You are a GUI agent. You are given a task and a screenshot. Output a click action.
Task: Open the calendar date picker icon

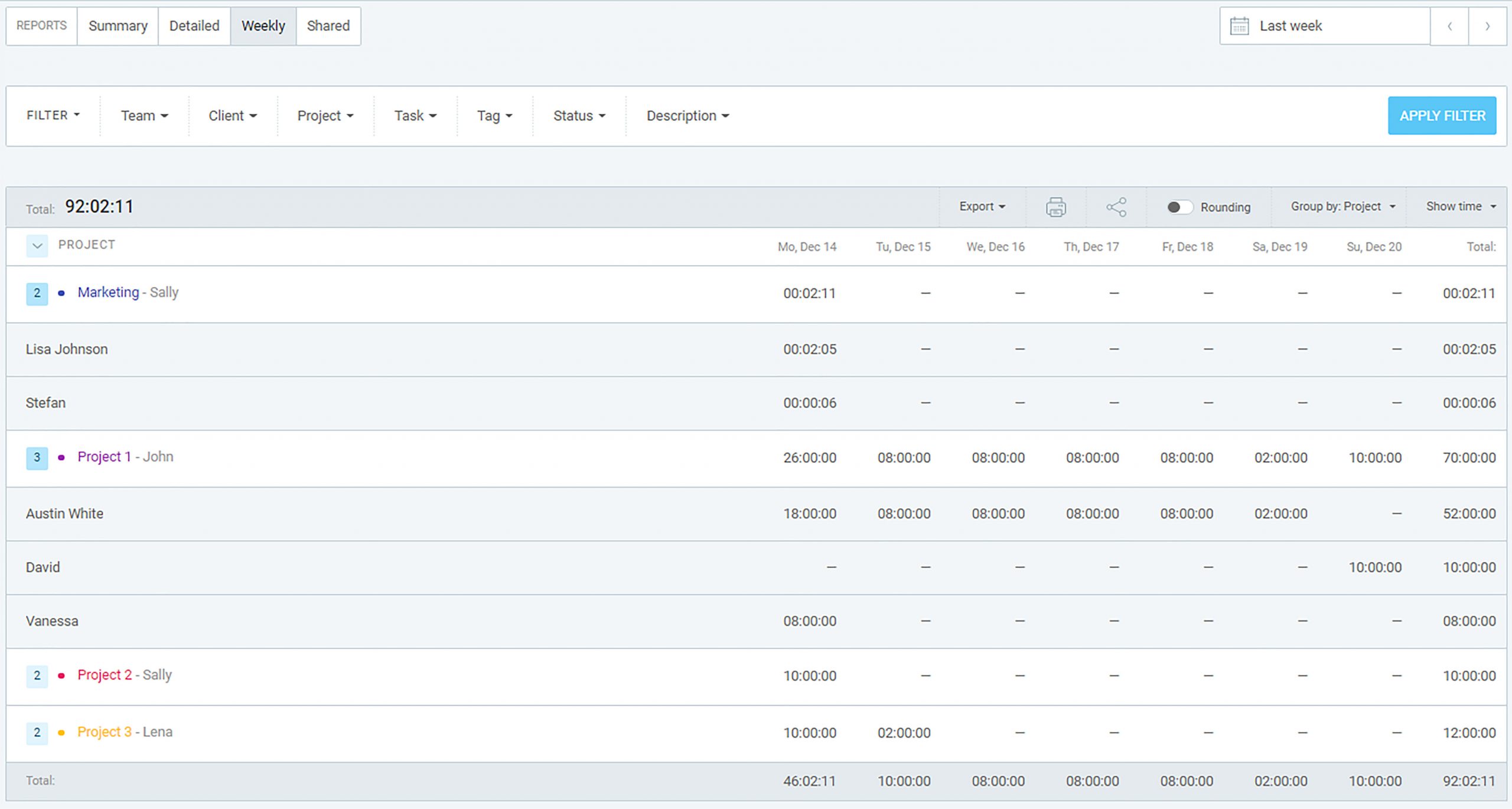(1239, 26)
